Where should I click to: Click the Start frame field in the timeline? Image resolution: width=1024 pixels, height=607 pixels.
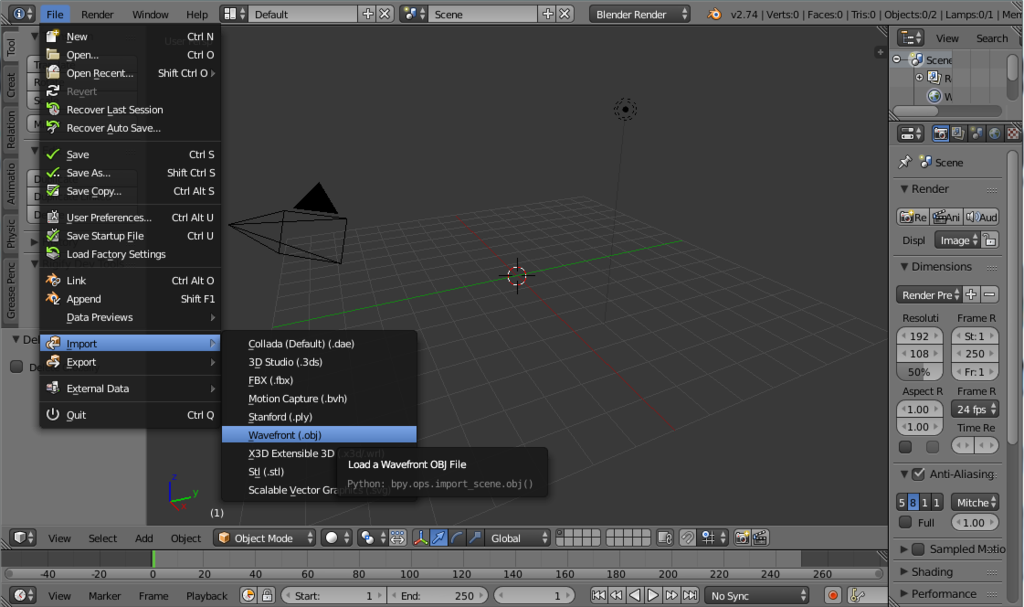coord(333,595)
